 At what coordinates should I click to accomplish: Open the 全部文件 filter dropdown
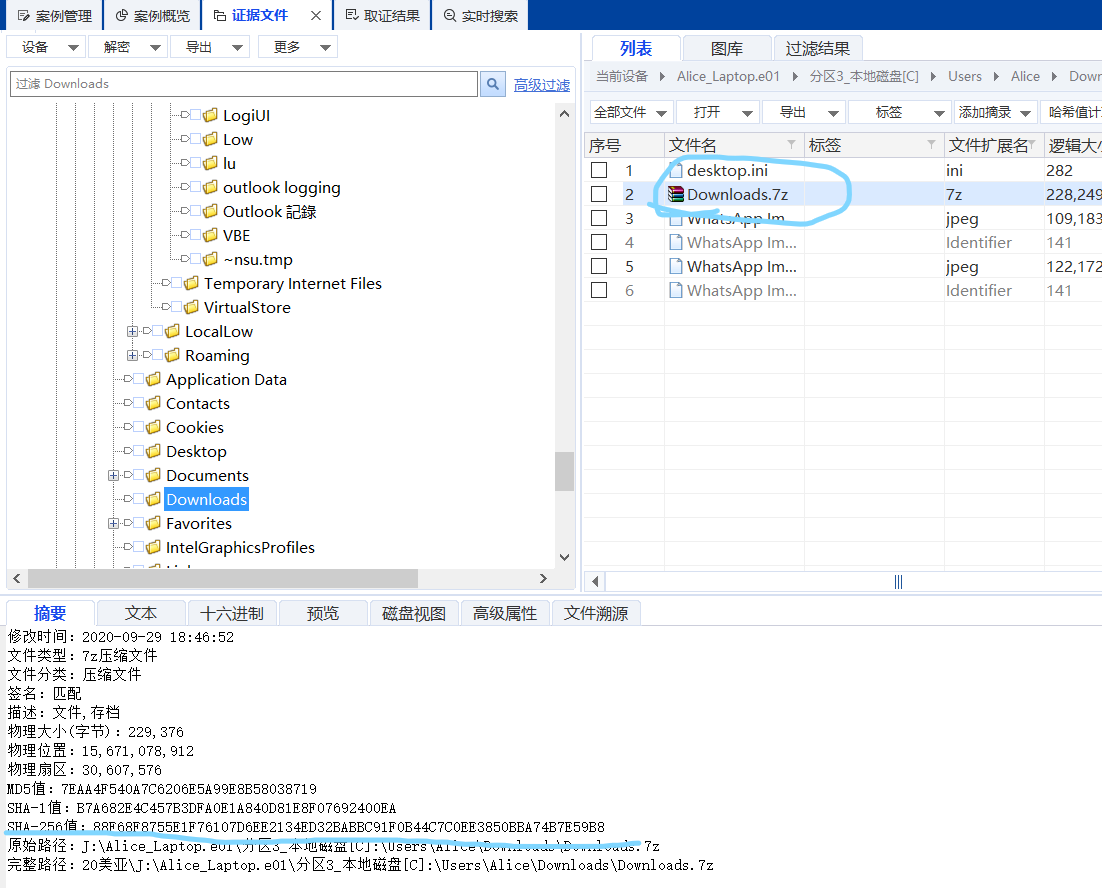(630, 112)
